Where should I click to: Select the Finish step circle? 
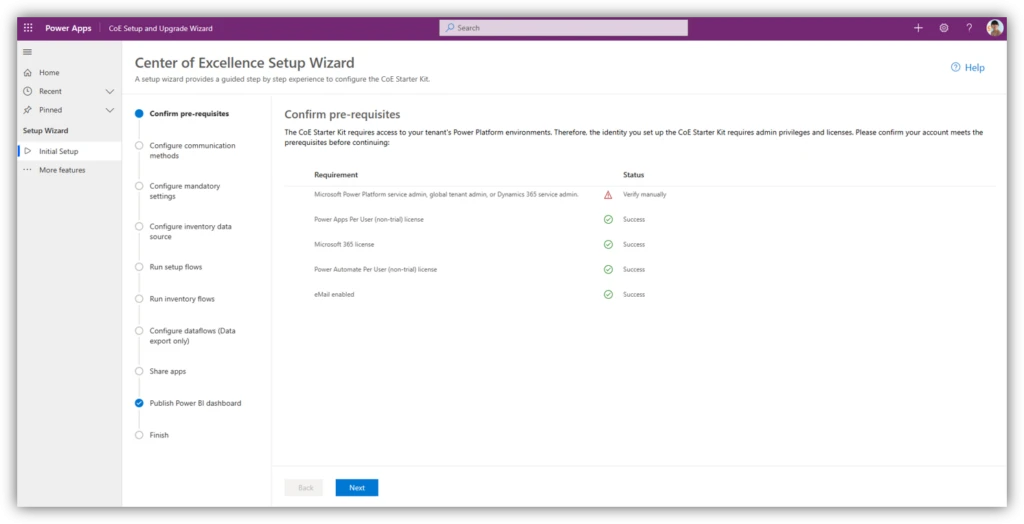coord(139,435)
